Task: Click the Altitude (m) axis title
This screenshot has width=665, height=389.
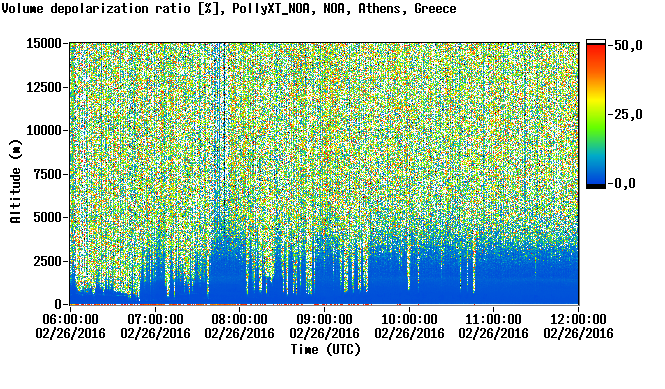Action: tap(16, 181)
